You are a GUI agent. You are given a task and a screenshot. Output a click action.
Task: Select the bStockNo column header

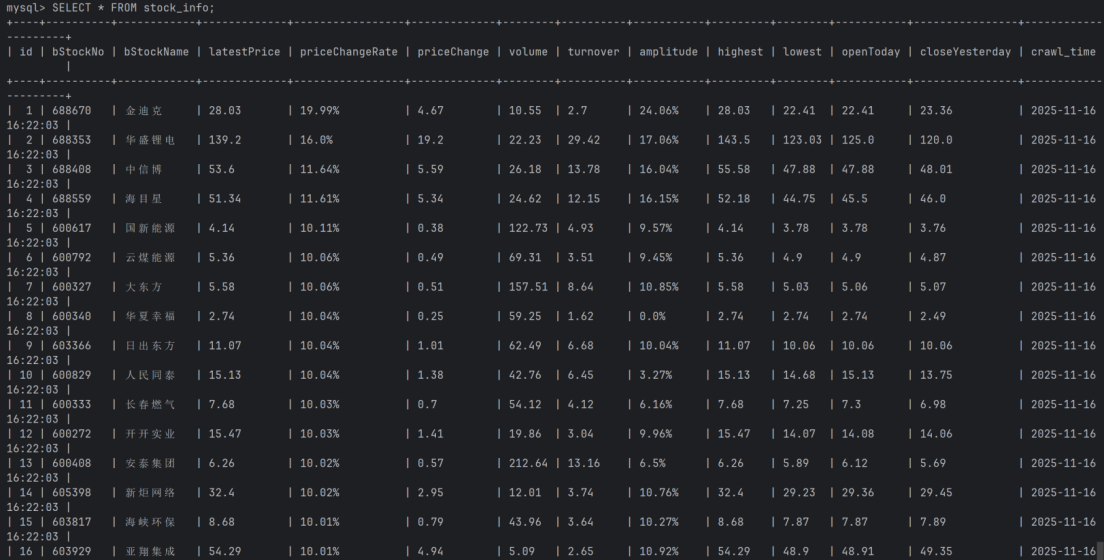(78, 51)
